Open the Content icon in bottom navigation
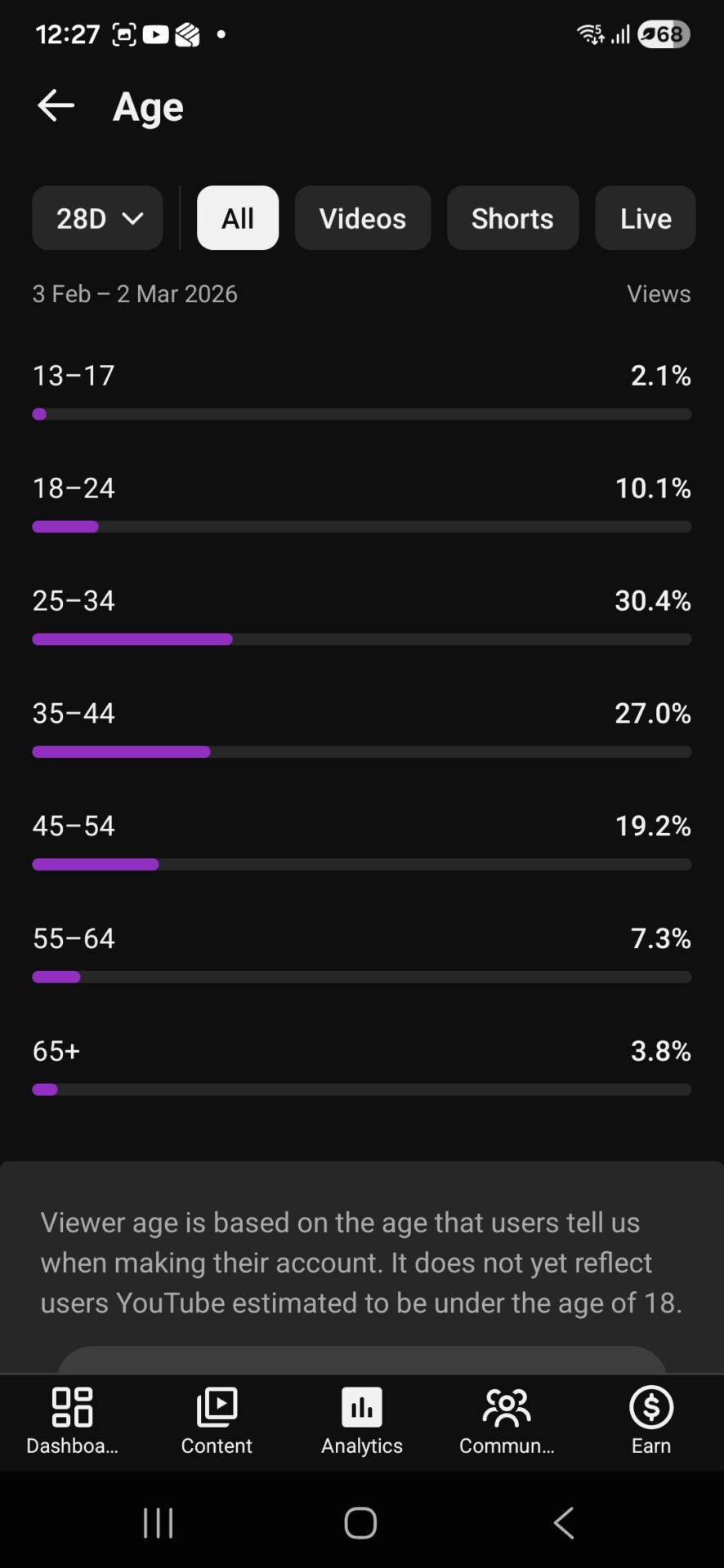Screen dimensions: 724x1568 217,1407
